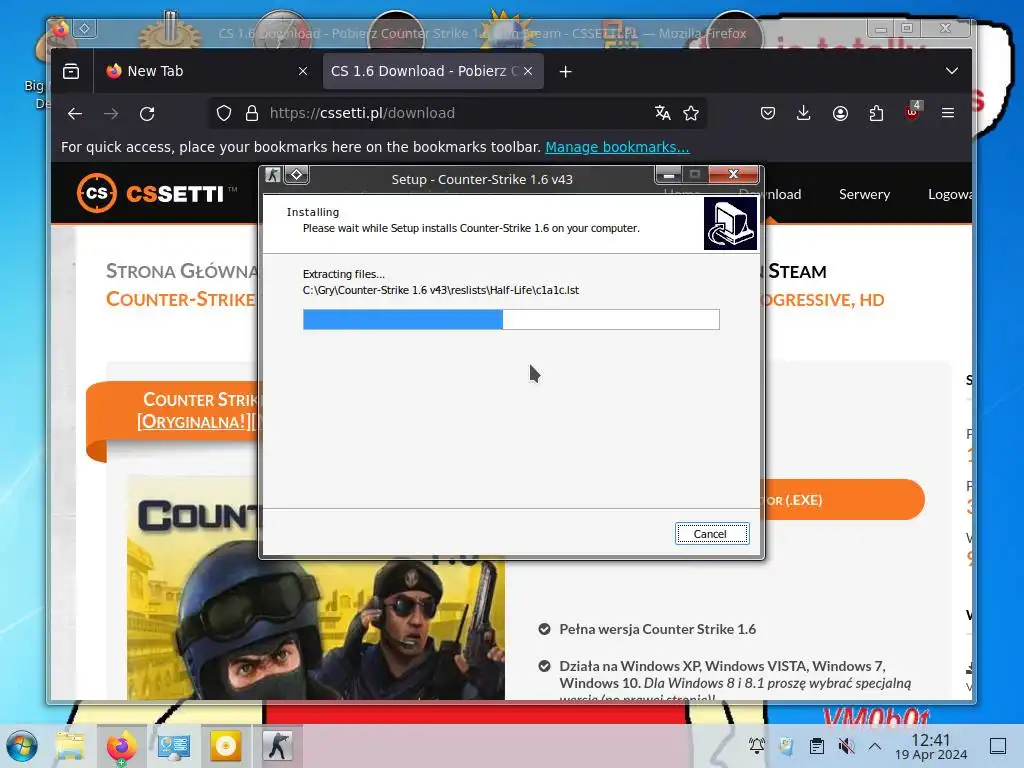Click the notifications bell tray icon

(757, 746)
